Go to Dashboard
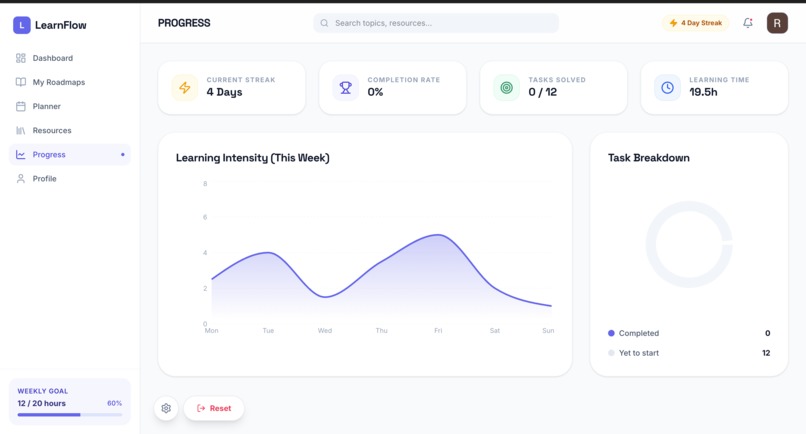 70,58
